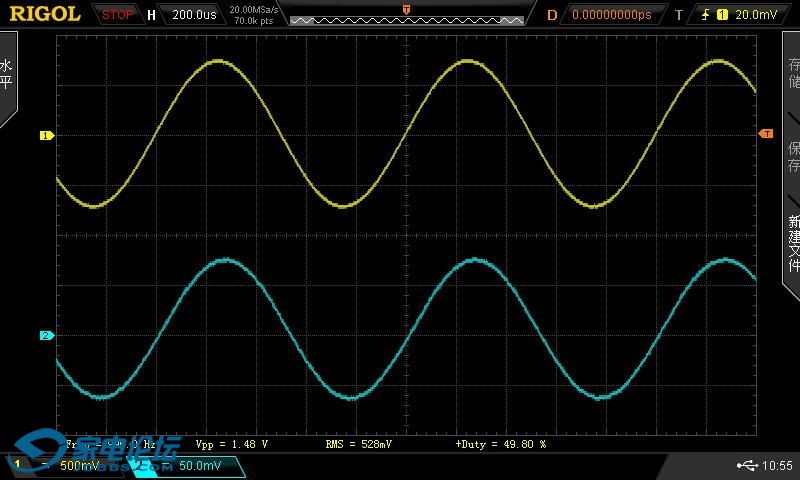Click the Freq measurement readout
Screen dimensions: 800x480
pos(111,444)
